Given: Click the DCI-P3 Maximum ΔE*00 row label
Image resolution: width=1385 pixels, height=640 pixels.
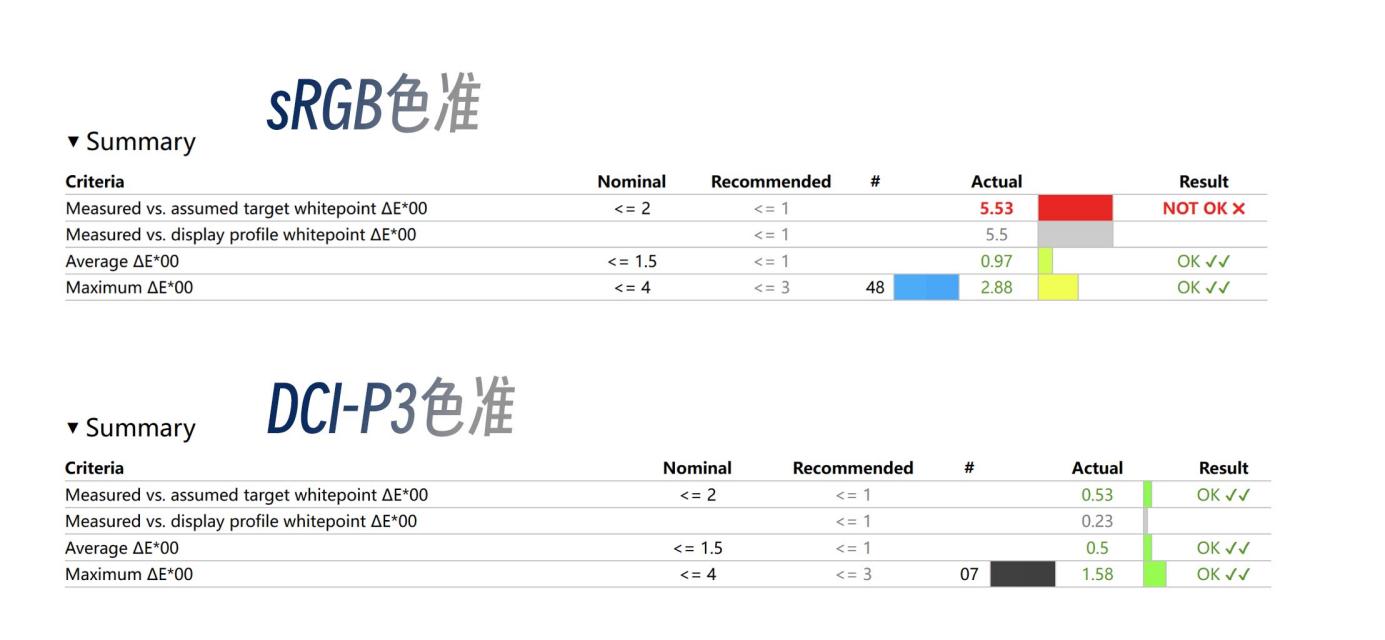Looking at the screenshot, I should coord(129,575).
